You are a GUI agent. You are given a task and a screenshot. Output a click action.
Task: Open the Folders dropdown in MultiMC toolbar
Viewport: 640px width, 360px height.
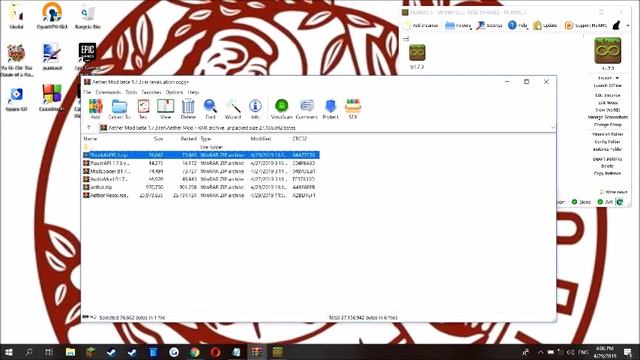point(458,25)
